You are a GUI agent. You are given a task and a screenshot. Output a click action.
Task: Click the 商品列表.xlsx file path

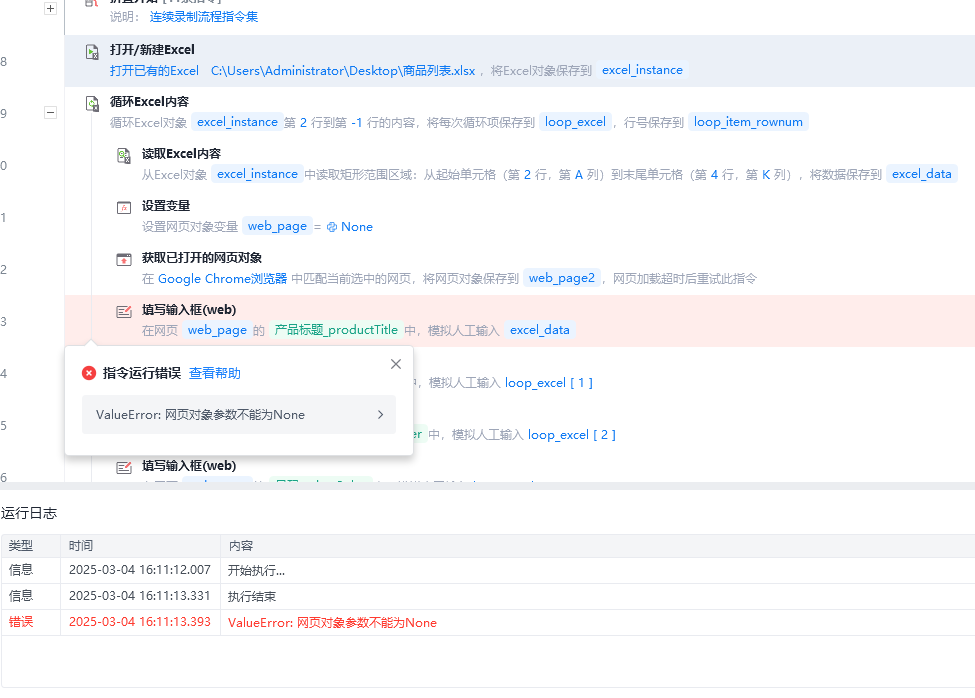(x=343, y=71)
